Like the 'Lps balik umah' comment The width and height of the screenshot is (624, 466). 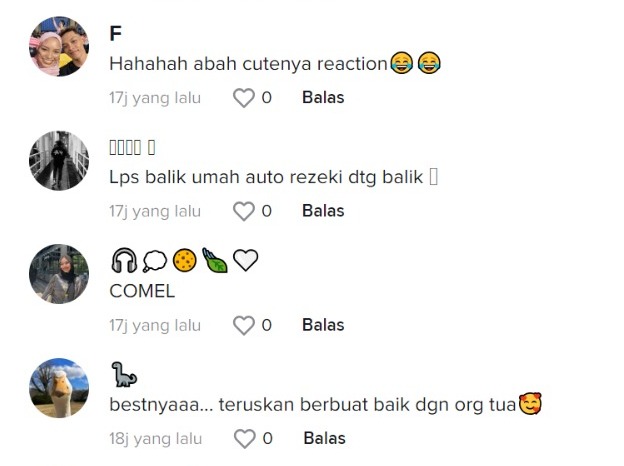[244, 211]
